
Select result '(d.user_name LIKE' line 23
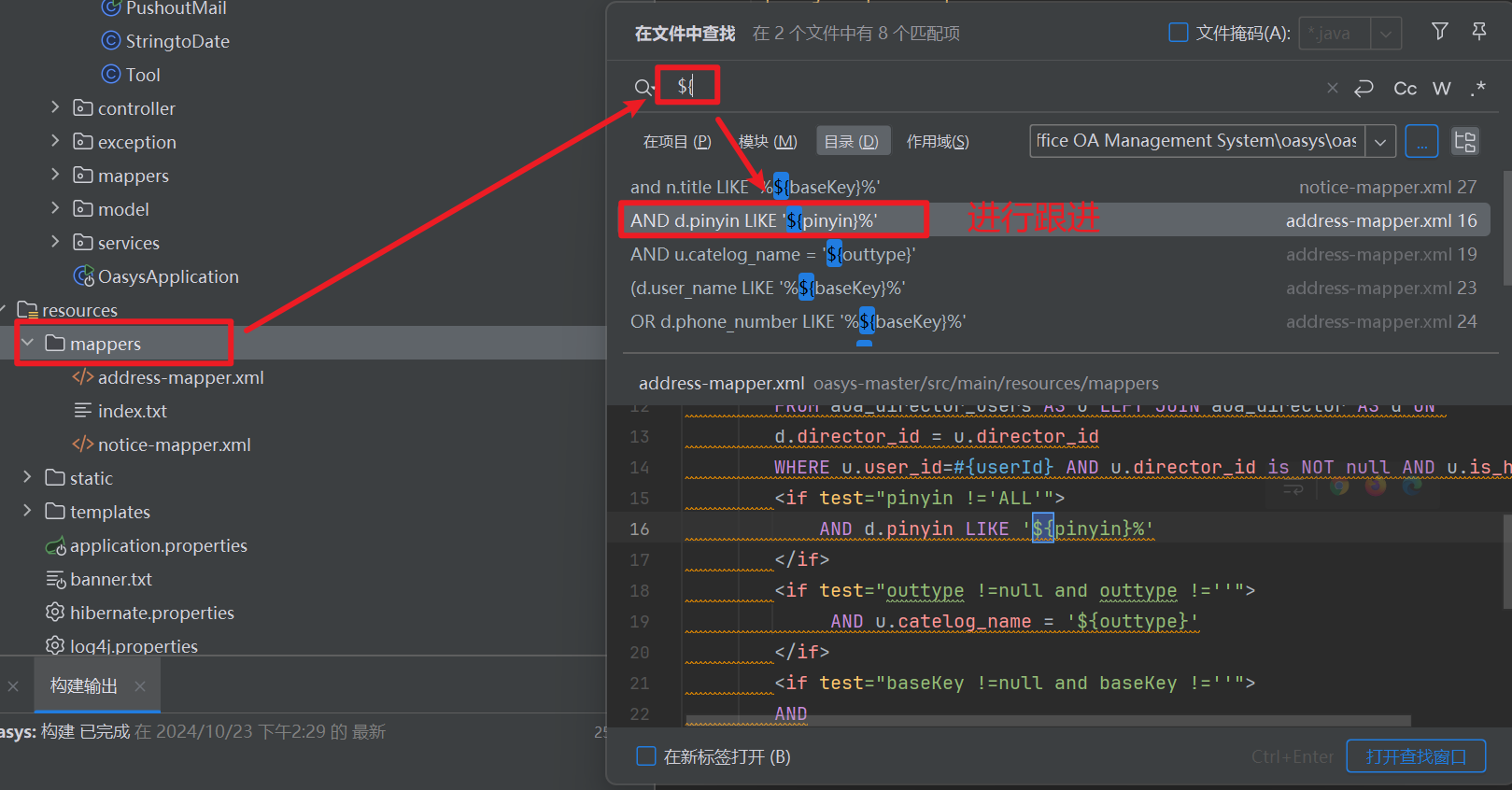point(1053,288)
